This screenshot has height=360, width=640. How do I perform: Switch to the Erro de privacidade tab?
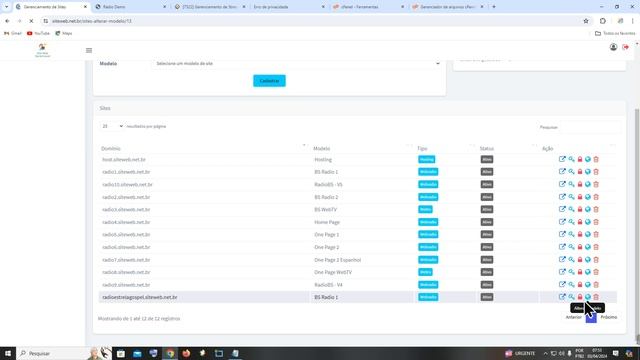coord(288,7)
